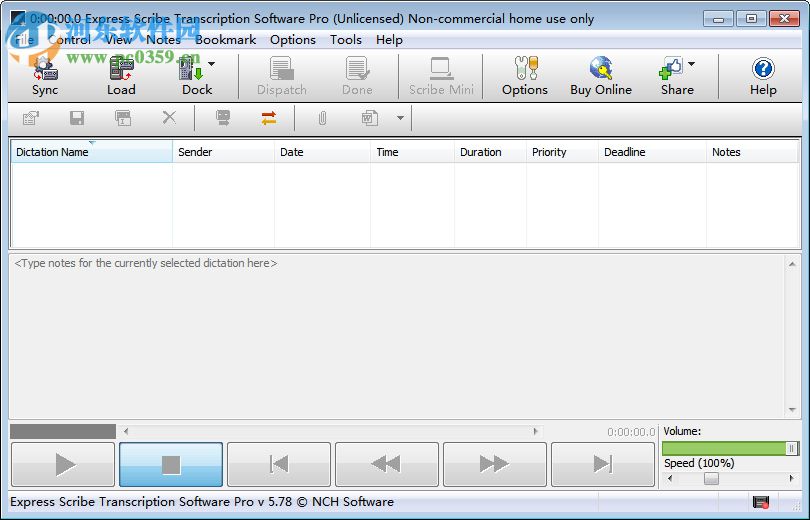
Task: Click the Load dictation icon
Action: [121, 75]
